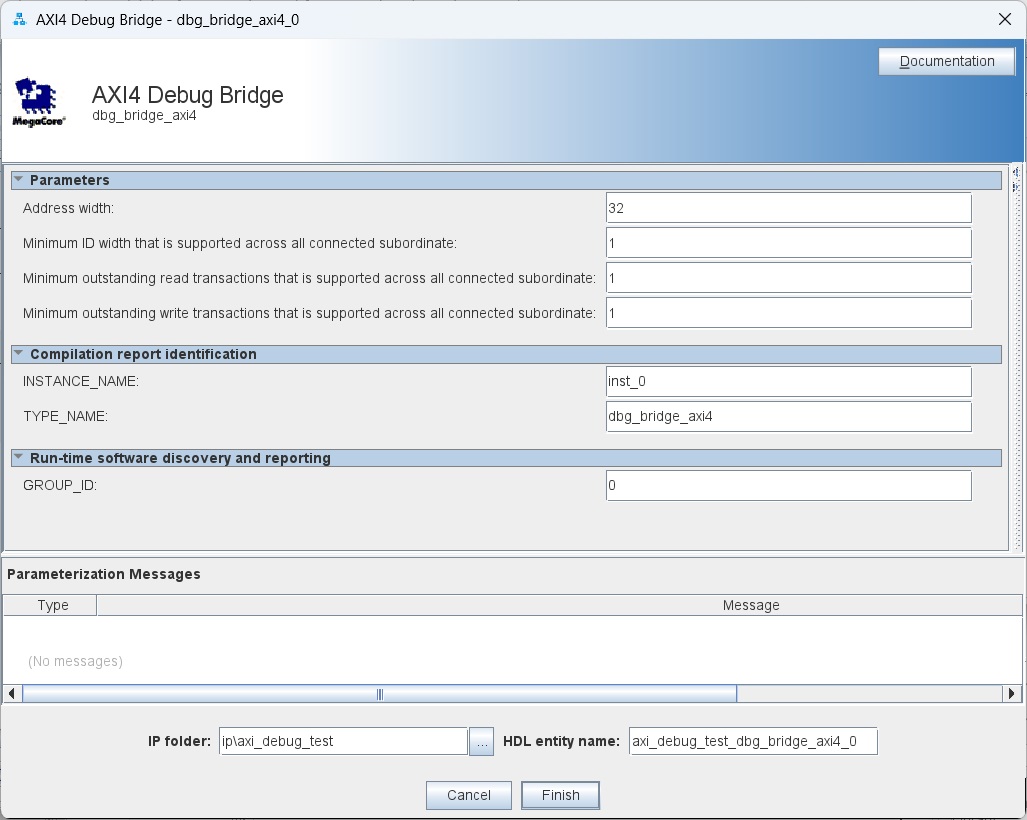
Task: Click the window title bar app icon
Action: pyautogui.click(x=20, y=20)
